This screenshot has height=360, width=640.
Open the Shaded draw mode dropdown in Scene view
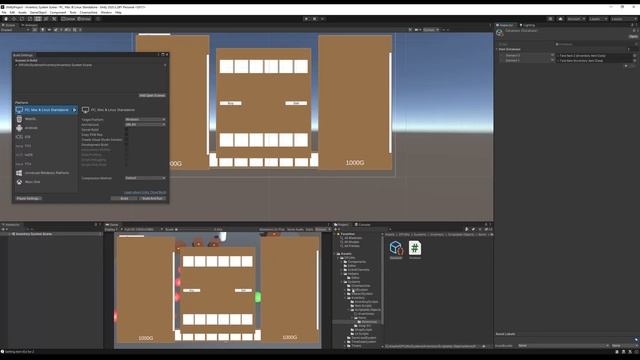pyautogui.click(x=14, y=30)
